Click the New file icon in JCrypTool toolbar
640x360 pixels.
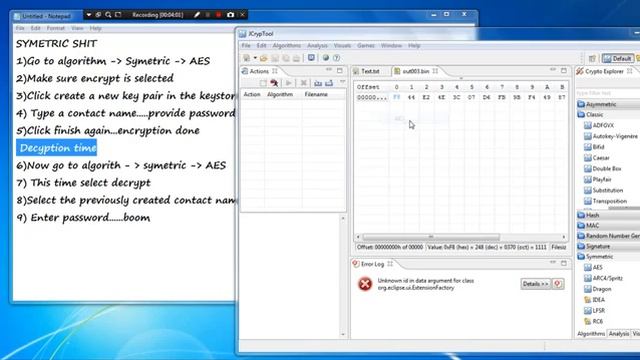pyautogui.click(x=247, y=58)
